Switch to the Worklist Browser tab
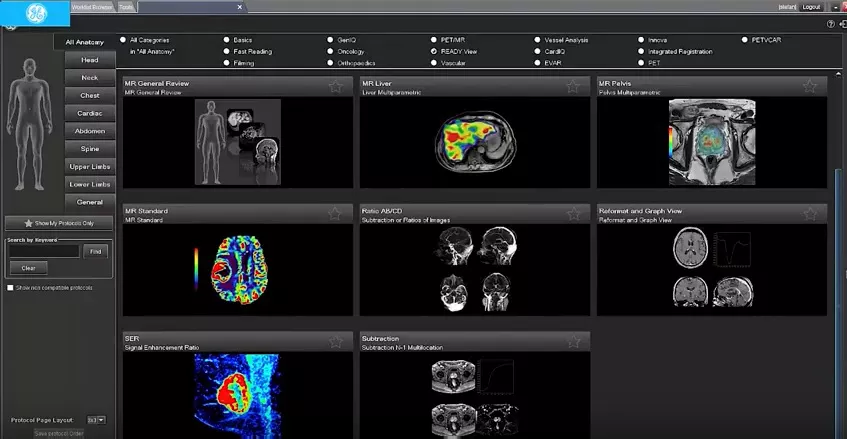 [92, 7]
